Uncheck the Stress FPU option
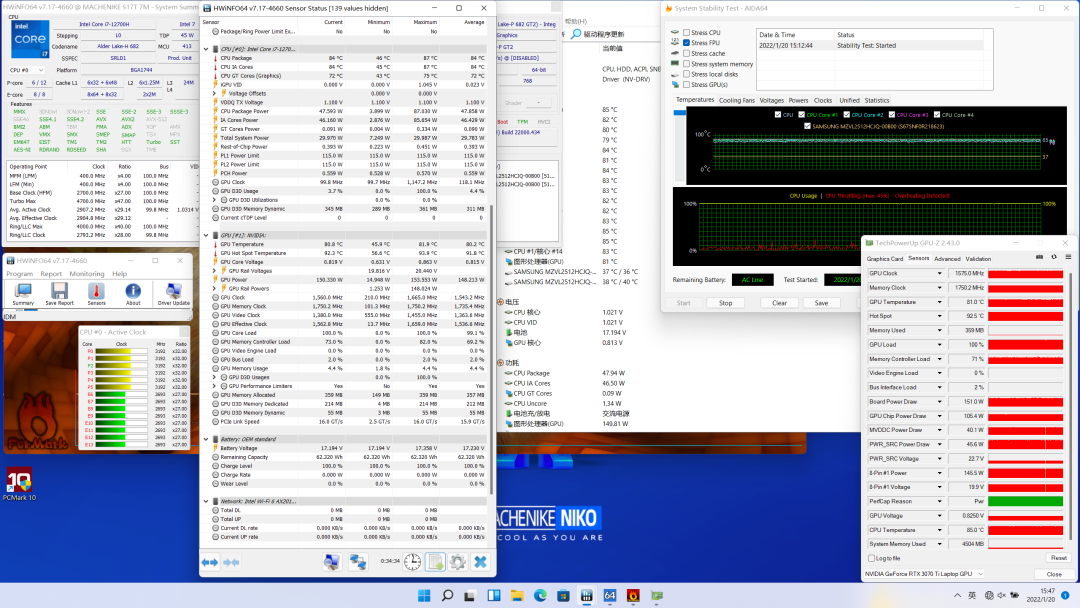Viewport: 1080px width, 608px height. (687, 43)
